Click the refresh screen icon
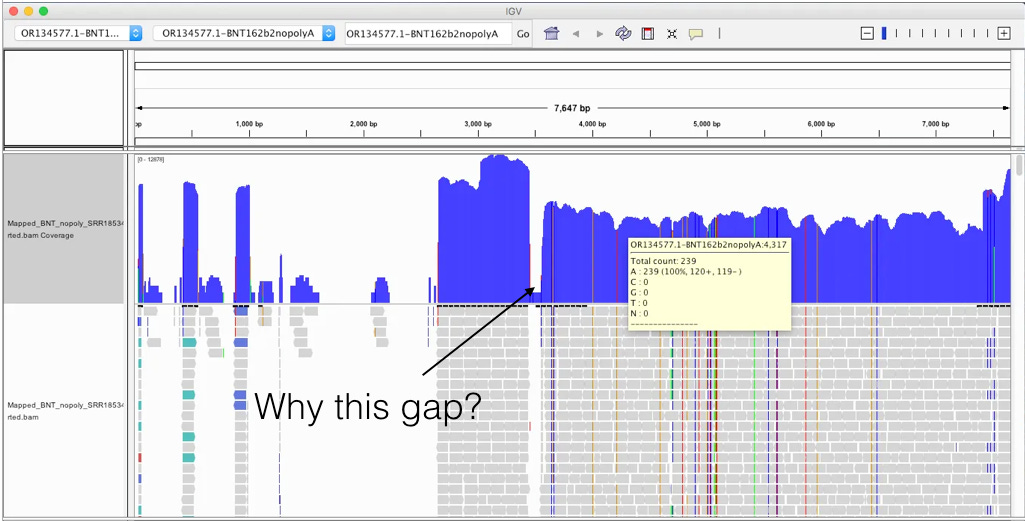The image size is (1025, 521). pos(623,33)
